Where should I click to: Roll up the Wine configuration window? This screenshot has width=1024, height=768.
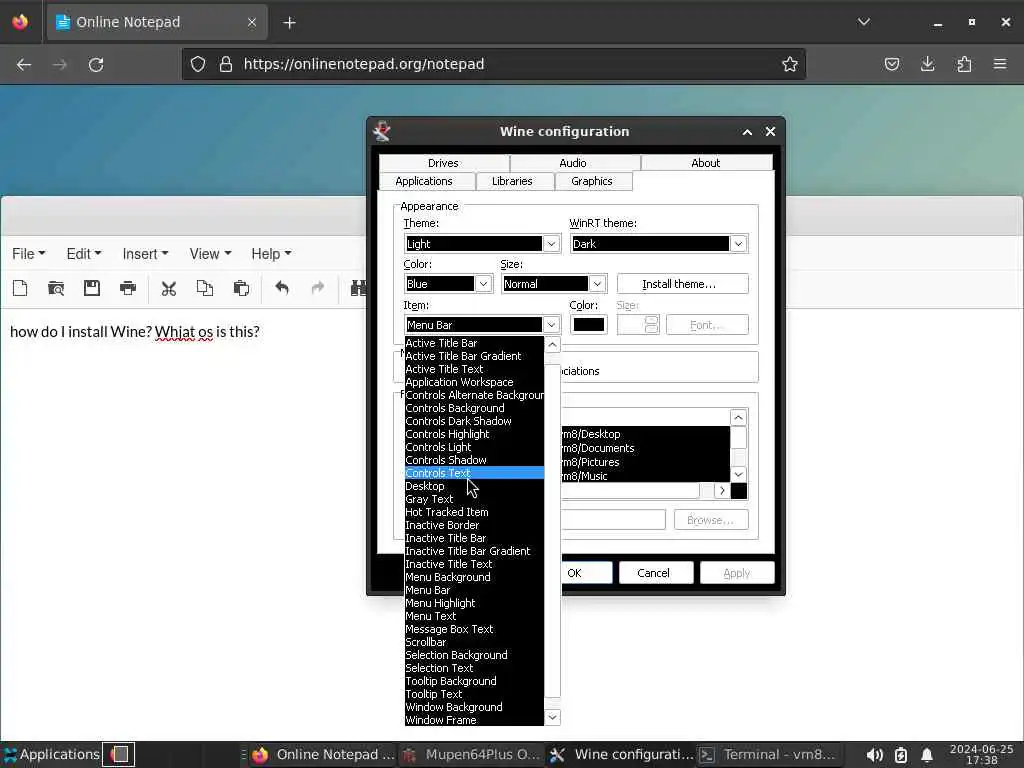pyautogui.click(x=747, y=132)
